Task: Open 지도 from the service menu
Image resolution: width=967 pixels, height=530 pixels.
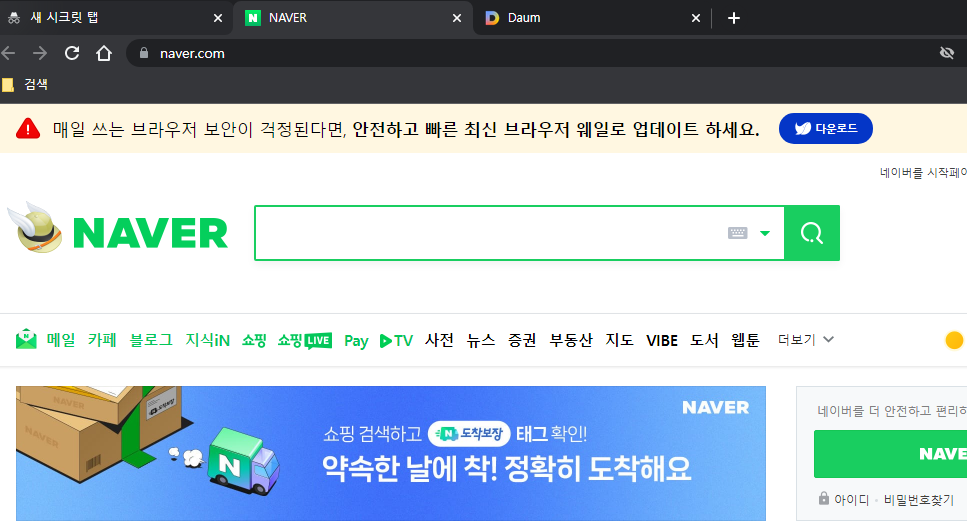Action: click(619, 340)
